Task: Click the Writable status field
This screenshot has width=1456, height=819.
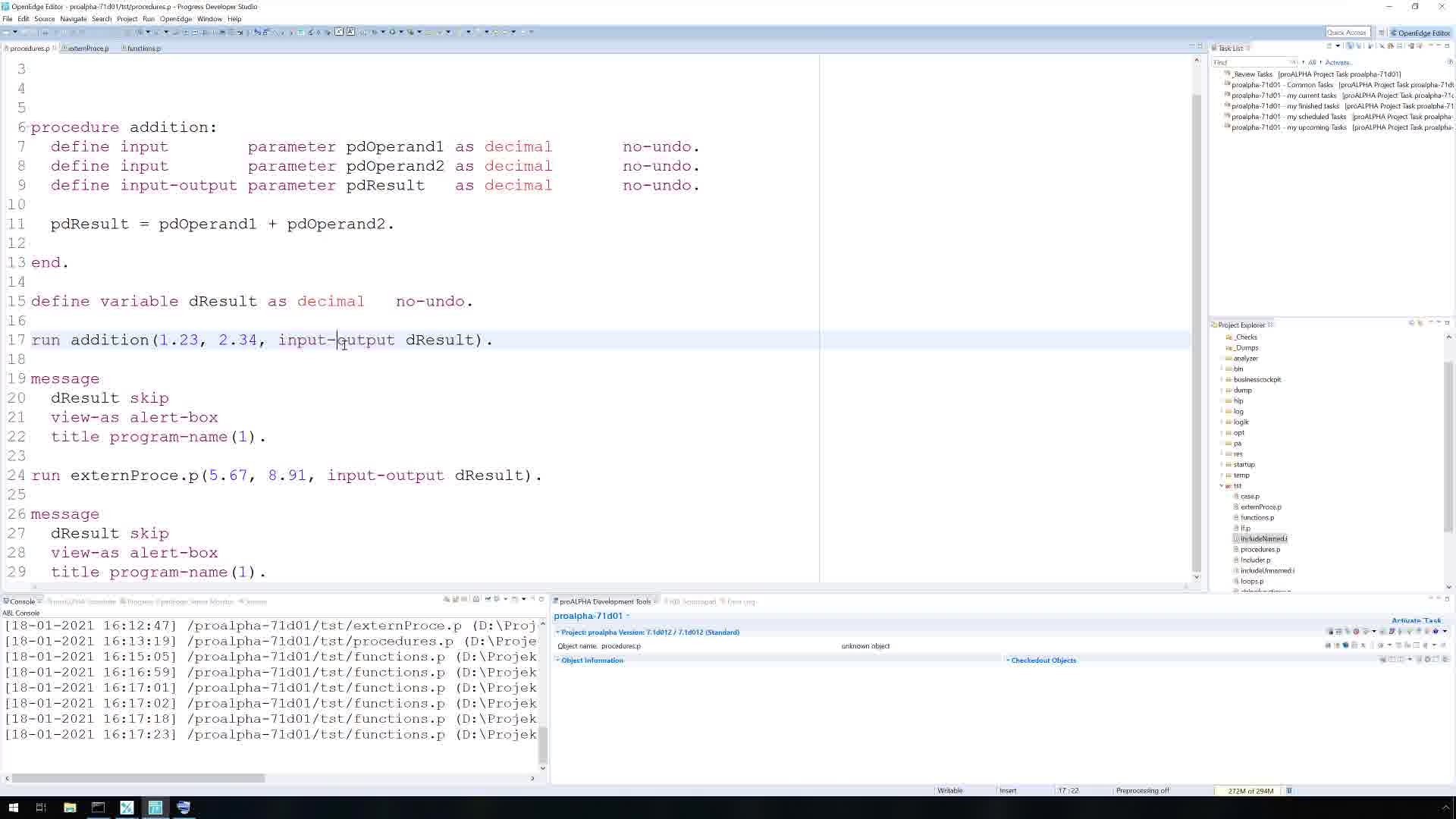Action: (949, 790)
